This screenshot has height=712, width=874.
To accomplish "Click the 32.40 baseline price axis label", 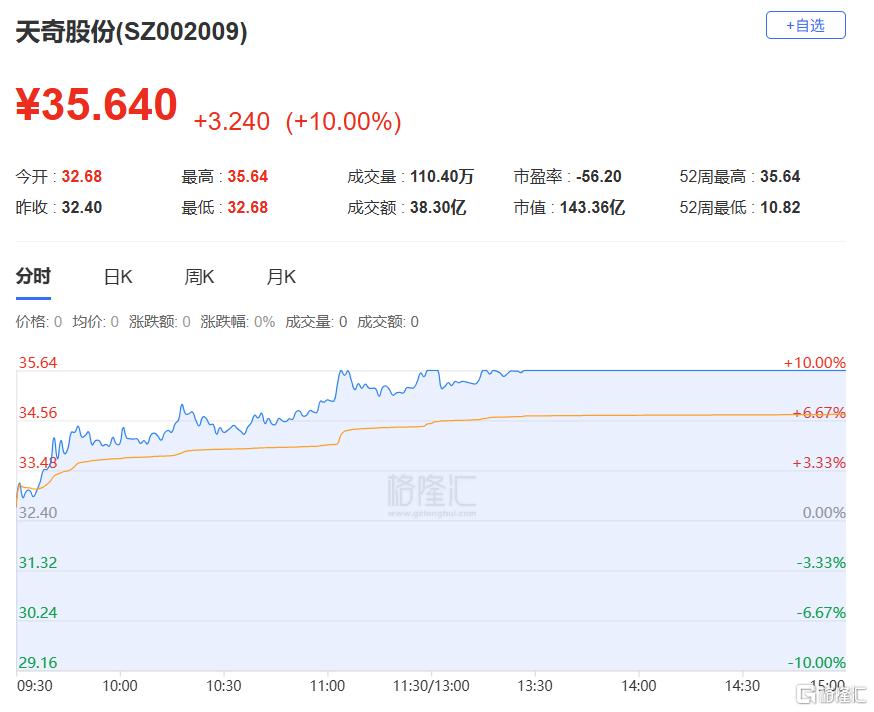I will [37, 512].
